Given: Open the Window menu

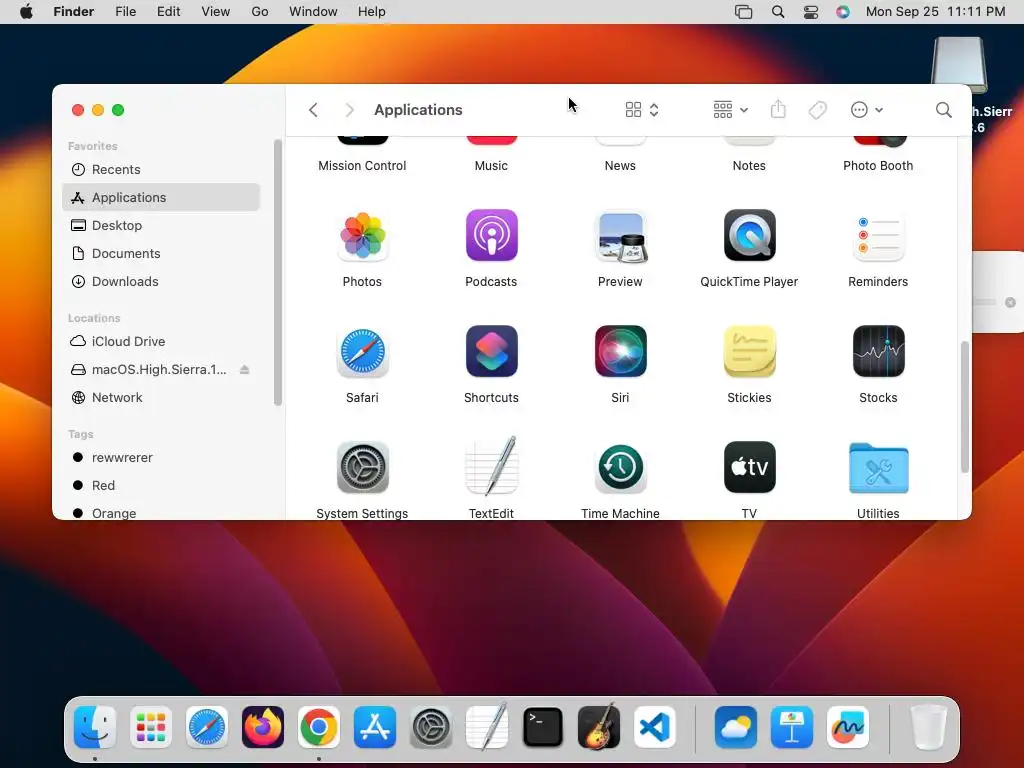Looking at the screenshot, I should pyautogui.click(x=313, y=12).
